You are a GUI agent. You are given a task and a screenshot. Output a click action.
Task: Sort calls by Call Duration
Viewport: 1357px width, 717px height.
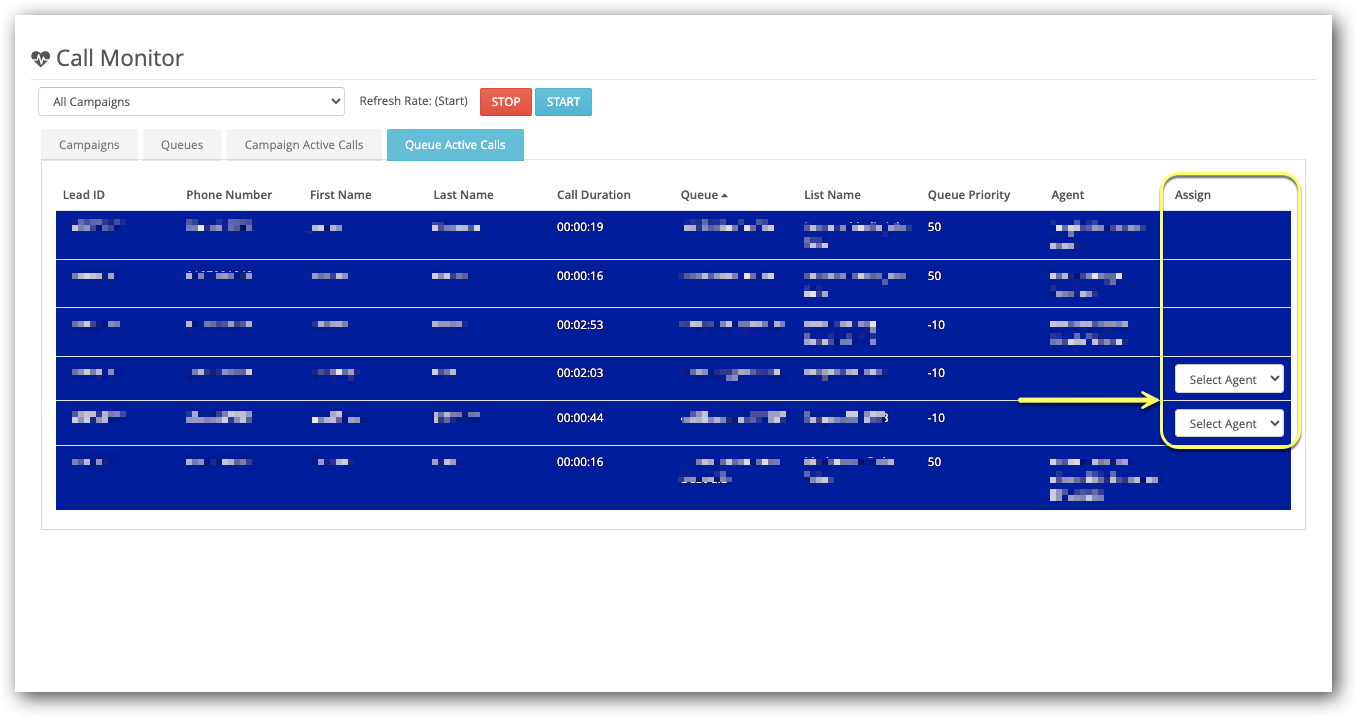coord(594,194)
